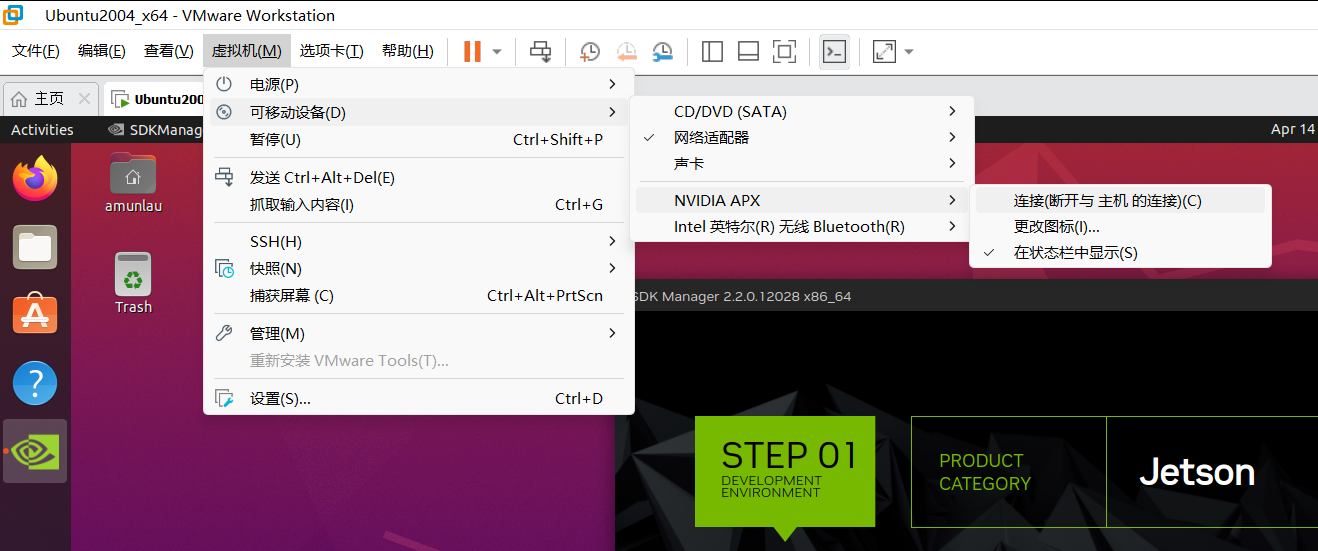Select 抓取输入内容(I) menu item

[419, 204]
